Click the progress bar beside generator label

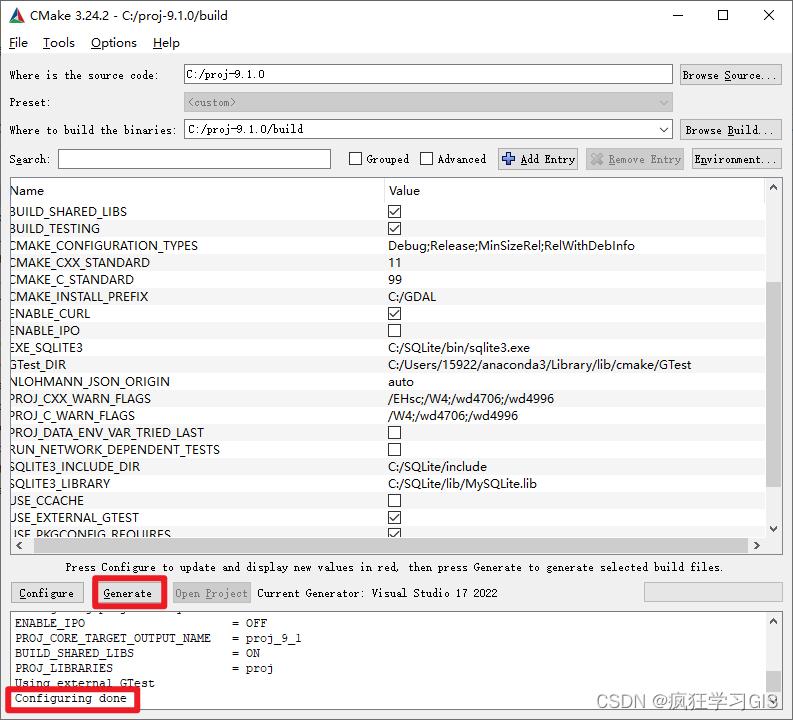713,592
